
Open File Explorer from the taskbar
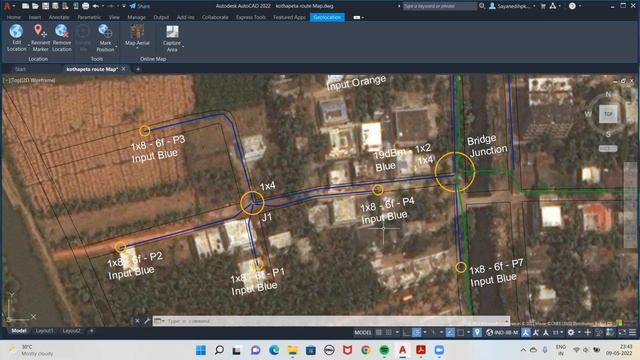click(x=293, y=350)
